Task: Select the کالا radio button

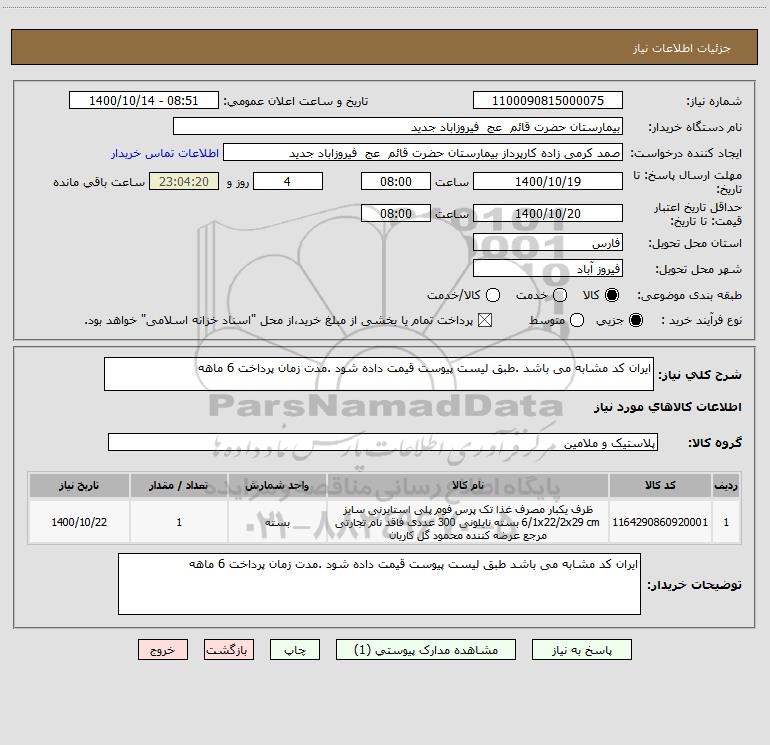Action: pos(611,295)
